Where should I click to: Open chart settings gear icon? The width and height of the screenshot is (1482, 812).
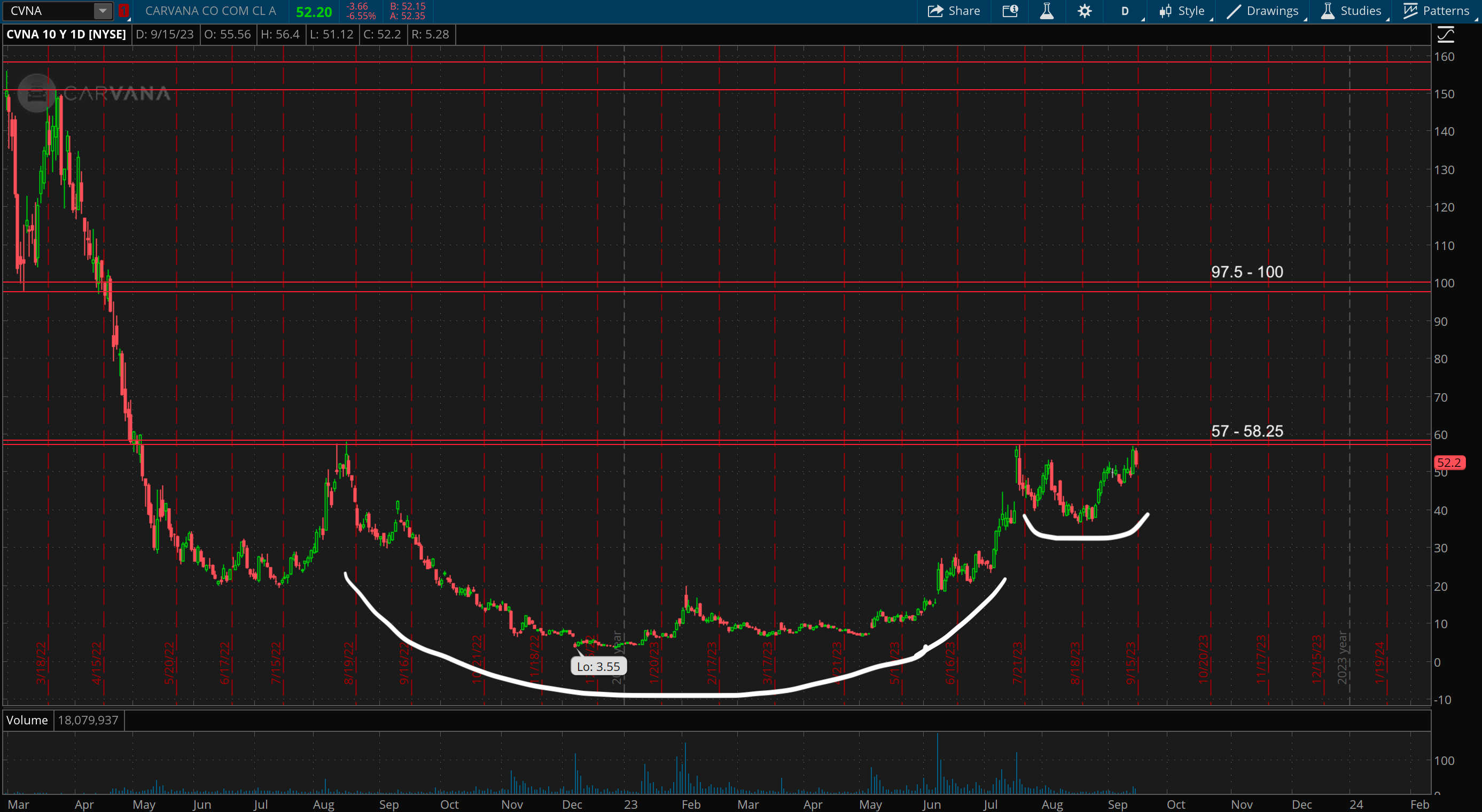point(1085,10)
